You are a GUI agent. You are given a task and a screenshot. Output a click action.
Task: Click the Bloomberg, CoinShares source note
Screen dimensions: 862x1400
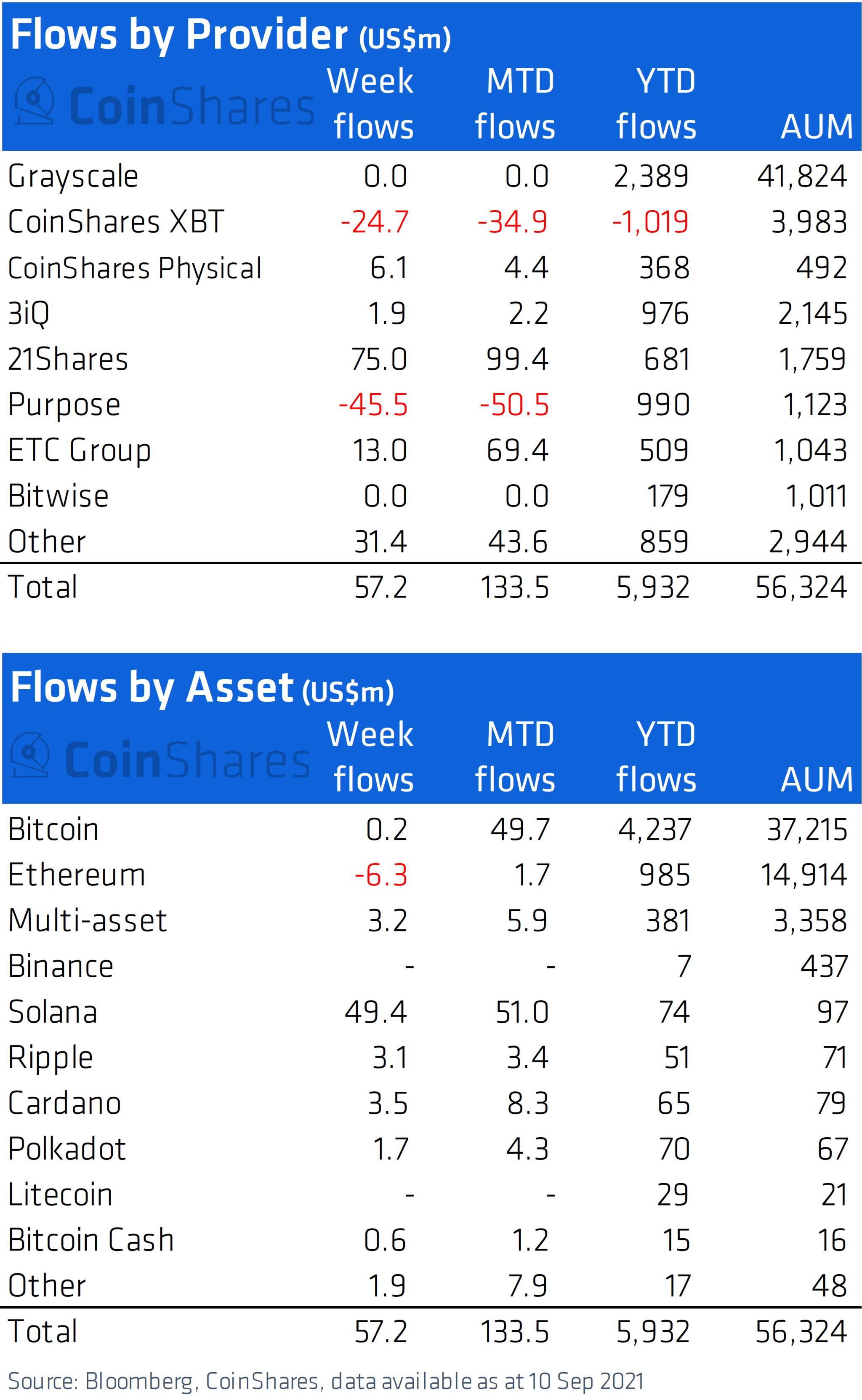click(325, 1381)
